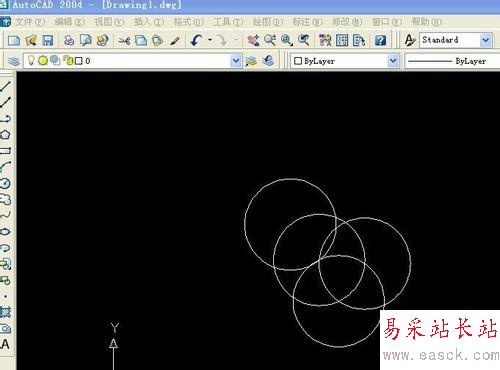Undo the last action with the Undo arrow

click(x=196, y=40)
